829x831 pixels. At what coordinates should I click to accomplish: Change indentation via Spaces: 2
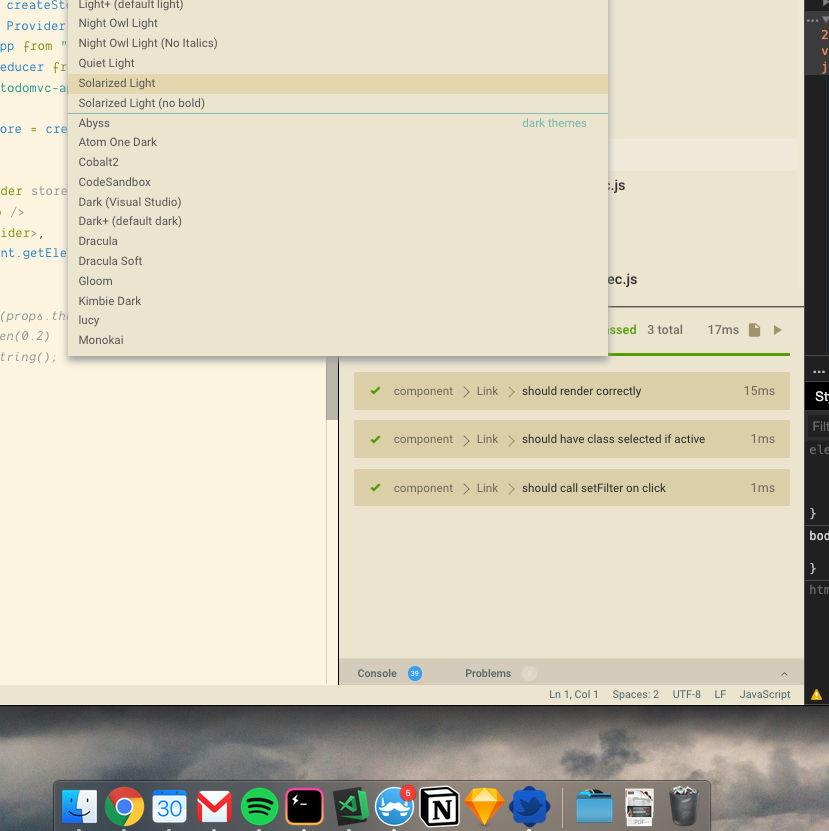(636, 694)
